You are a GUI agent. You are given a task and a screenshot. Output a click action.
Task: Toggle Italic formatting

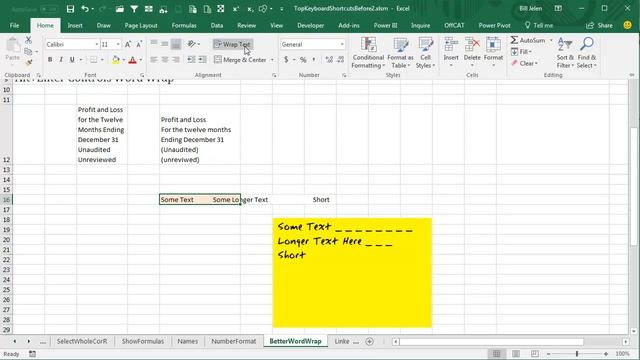[61, 60]
